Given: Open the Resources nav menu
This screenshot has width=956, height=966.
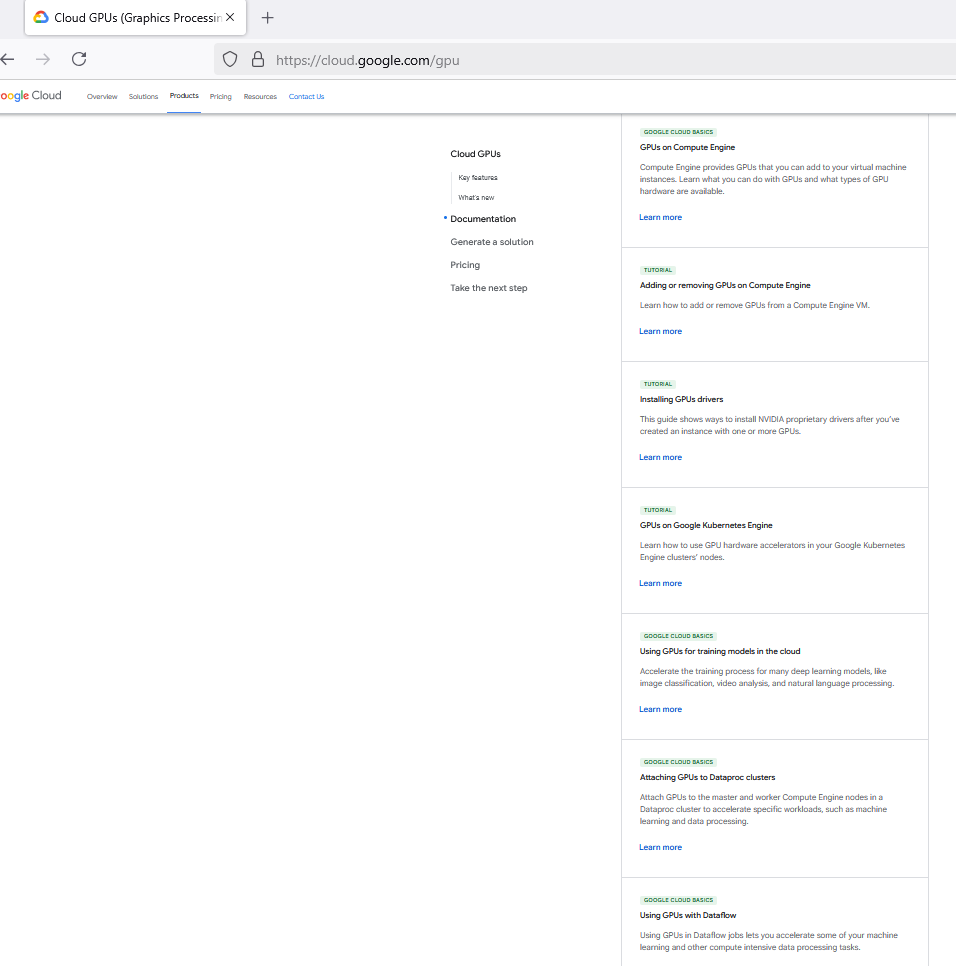Looking at the screenshot, I should pos(260,97).
